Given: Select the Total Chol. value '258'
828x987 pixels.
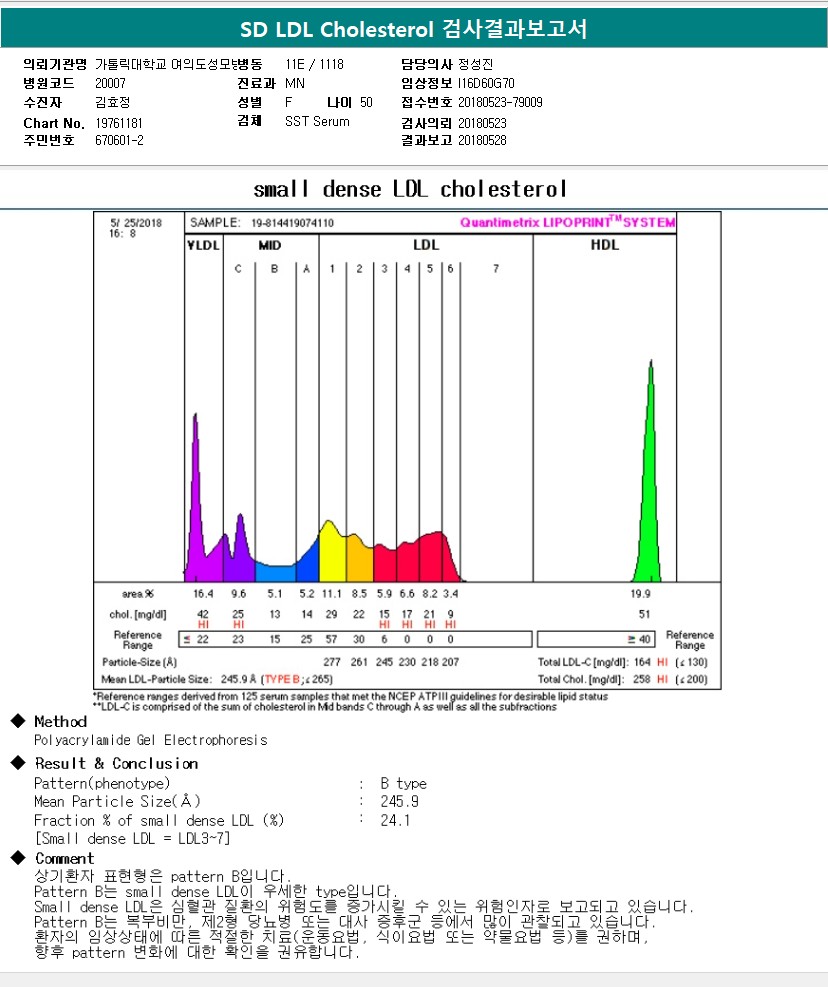Looking at the screenshot, I should coord(642,679).
